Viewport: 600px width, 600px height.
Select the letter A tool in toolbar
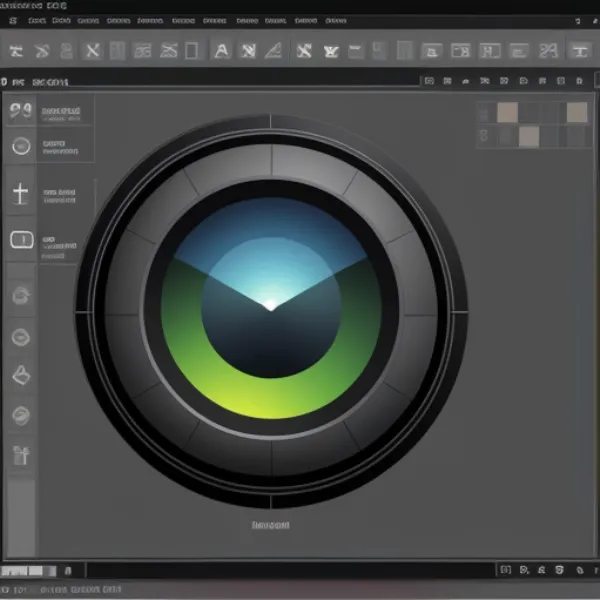pyautogui.click(x=222, y=51)
